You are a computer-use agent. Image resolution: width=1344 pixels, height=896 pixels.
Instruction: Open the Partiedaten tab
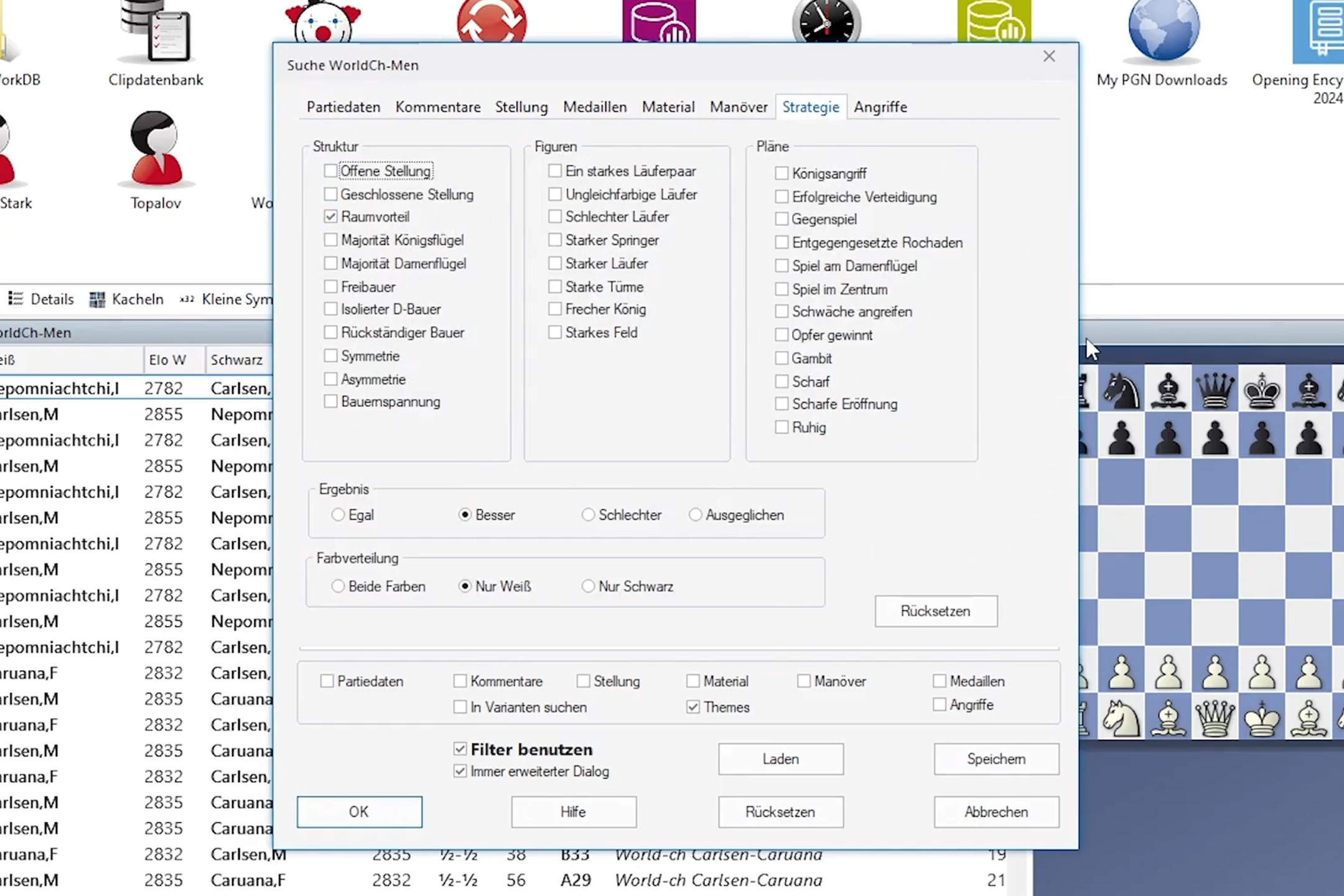[343, 107]
